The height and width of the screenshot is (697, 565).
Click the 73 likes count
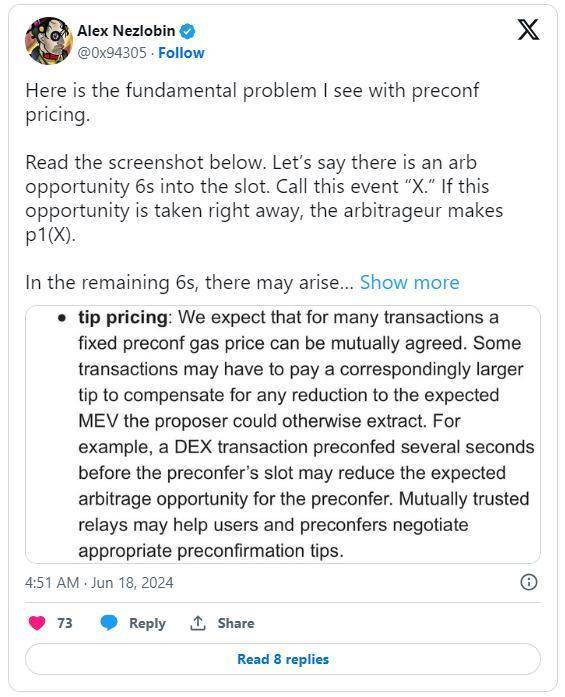(64, 623)
